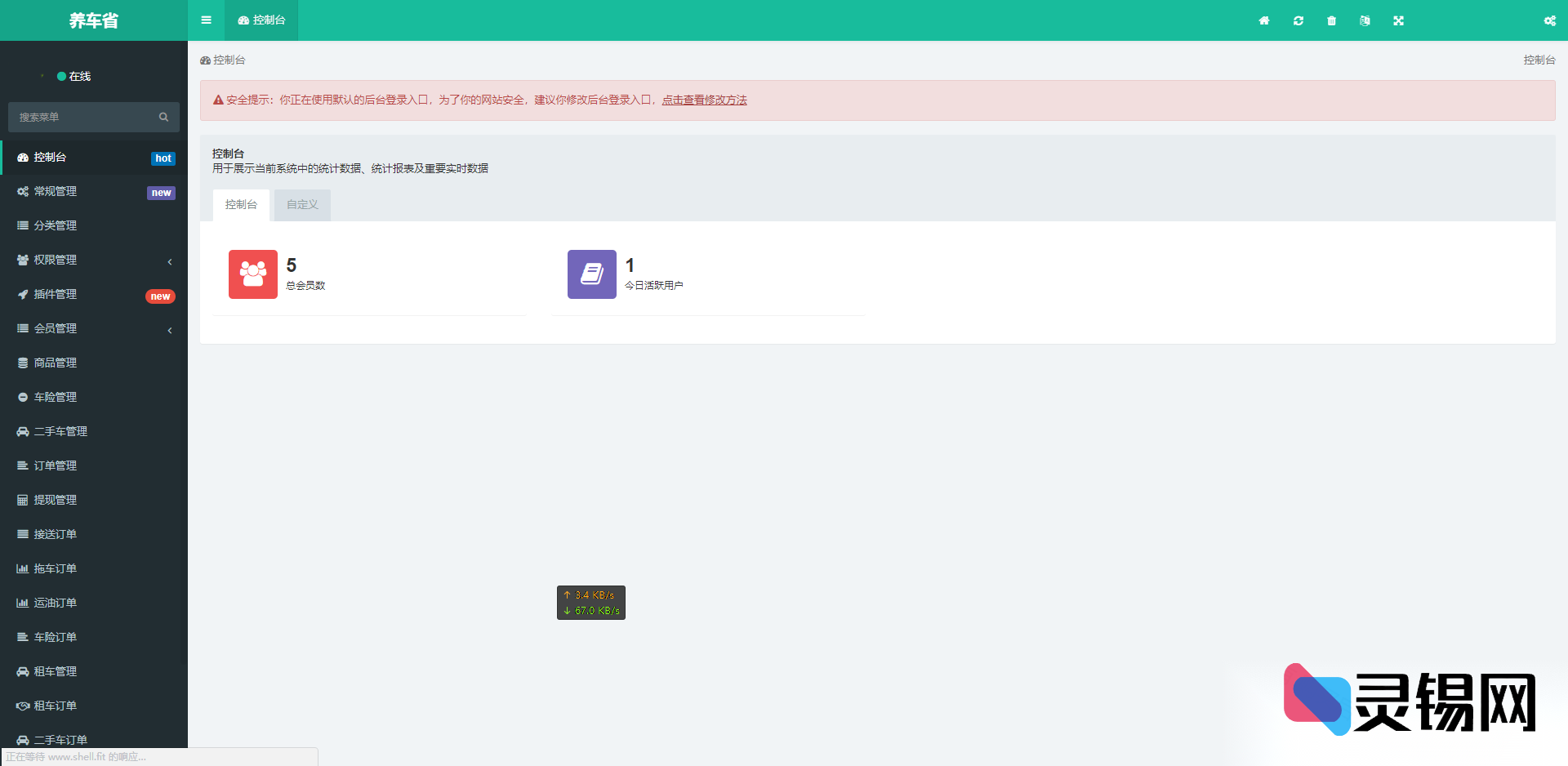Open settings cogs icon at top right

[1549, 20]
